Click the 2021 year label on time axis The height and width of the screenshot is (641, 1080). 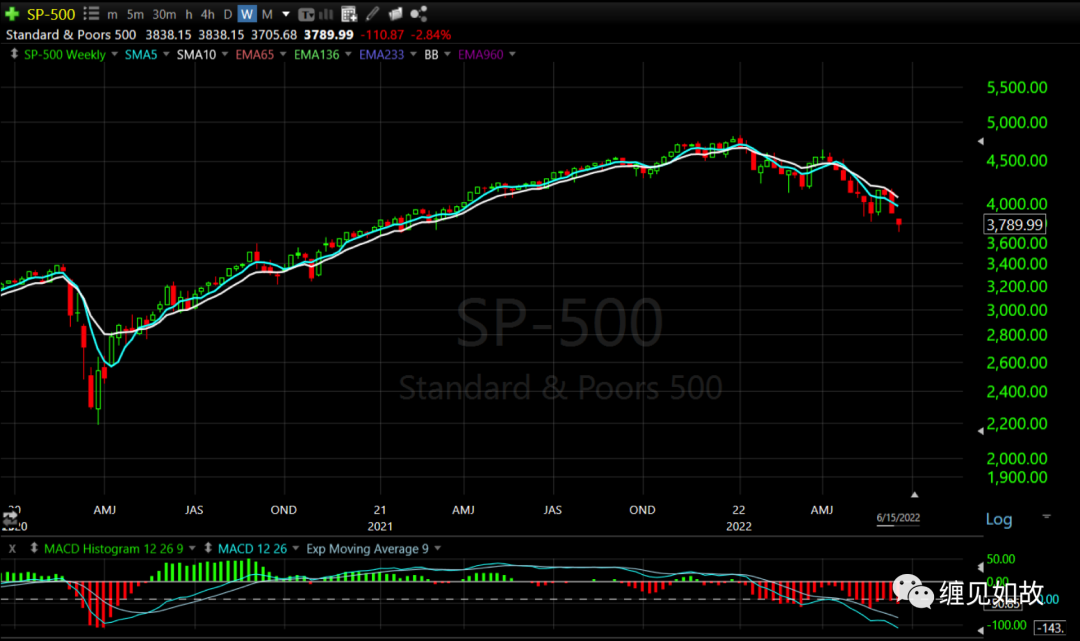pos(380,526)
